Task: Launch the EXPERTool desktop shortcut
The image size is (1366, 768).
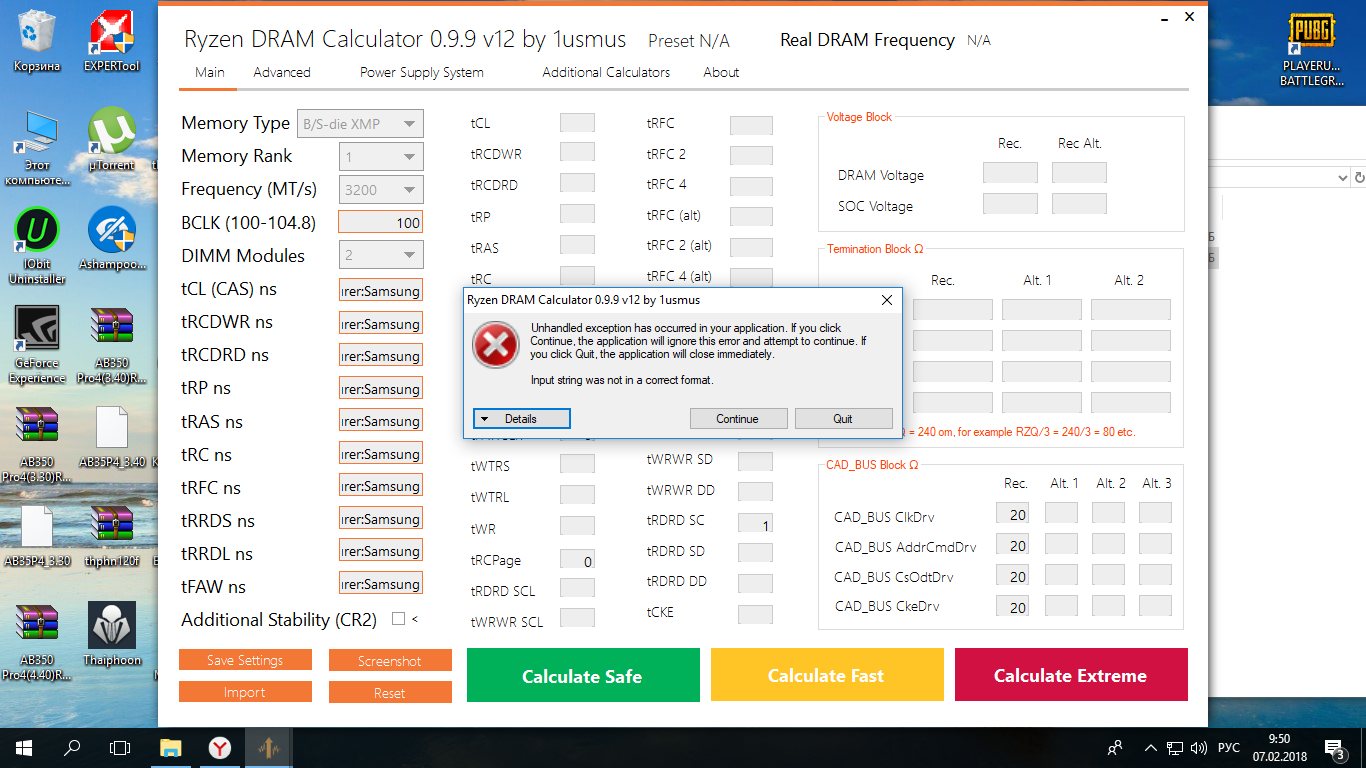Action: point(112,42)
